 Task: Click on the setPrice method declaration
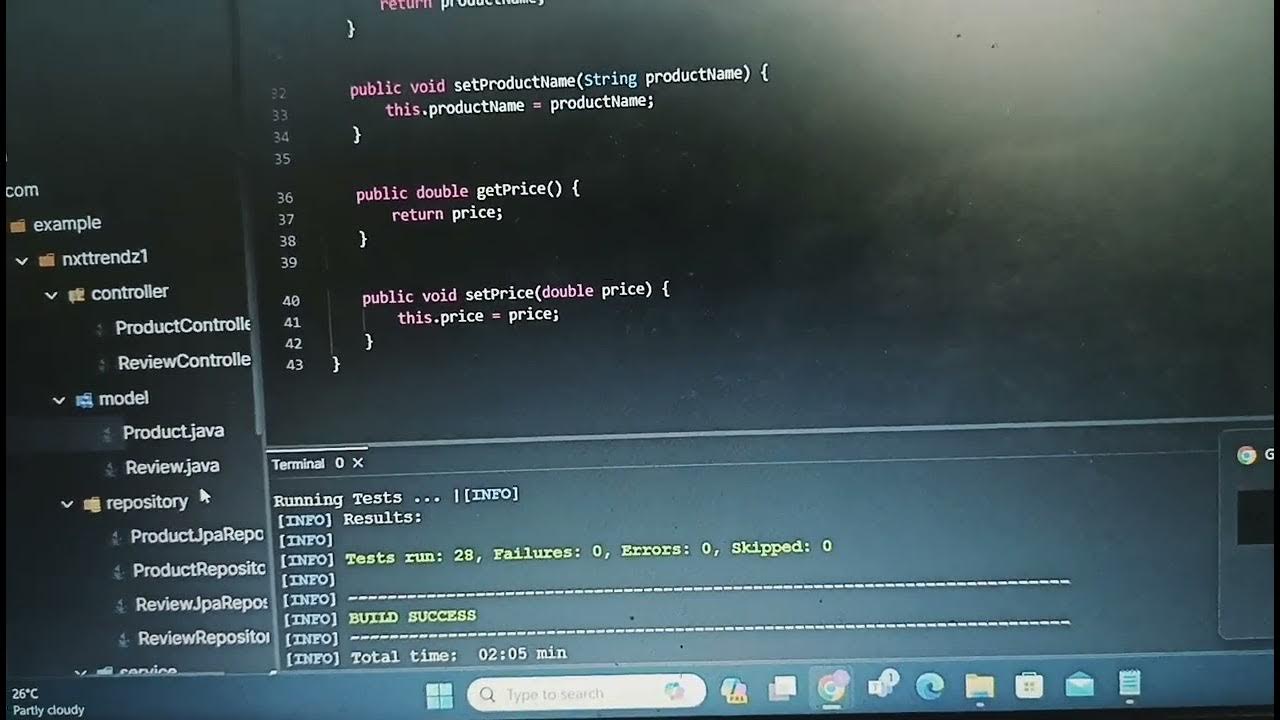516,293
